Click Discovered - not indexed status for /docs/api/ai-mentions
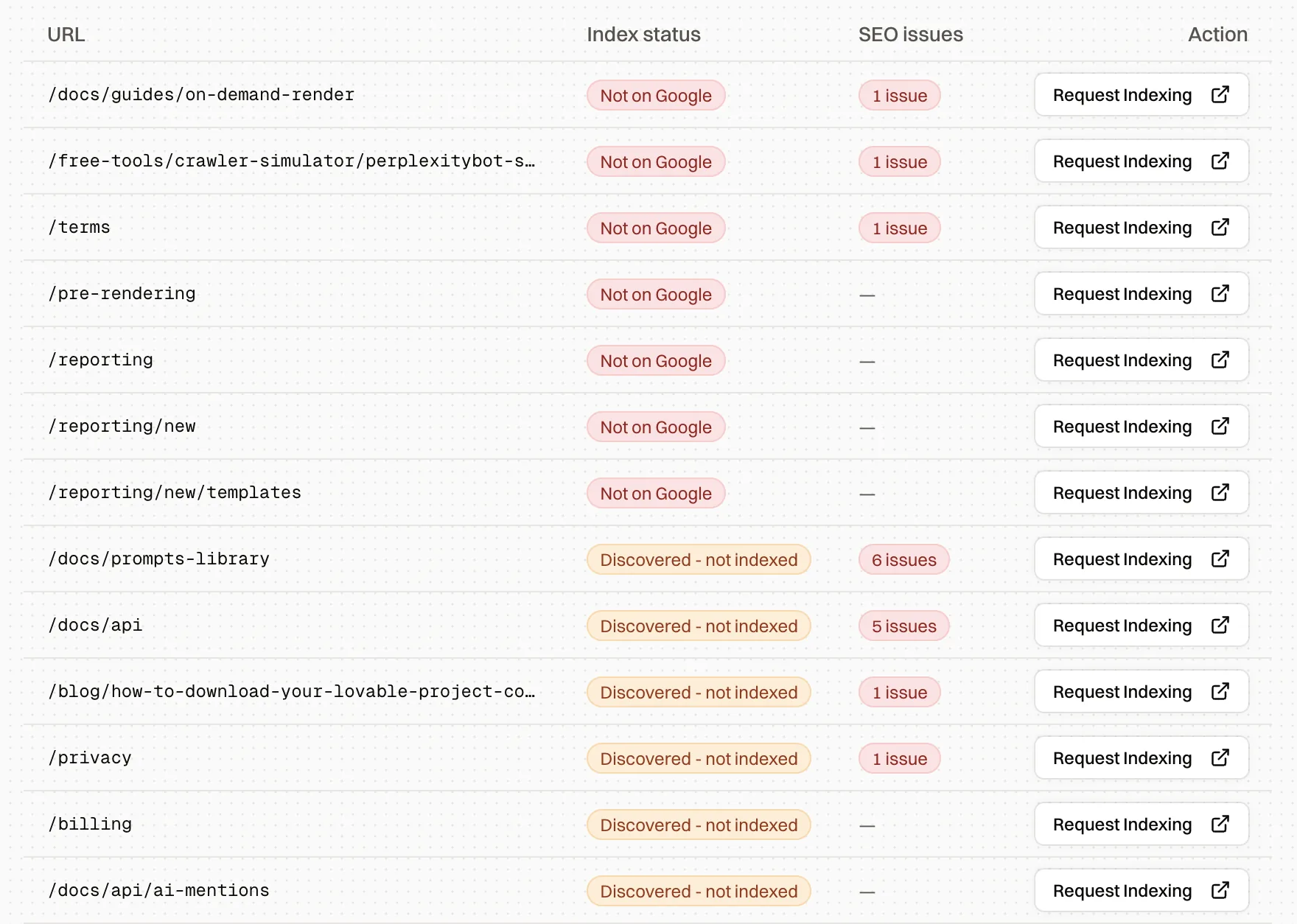 pyautogui.click(x=699, y=892)
